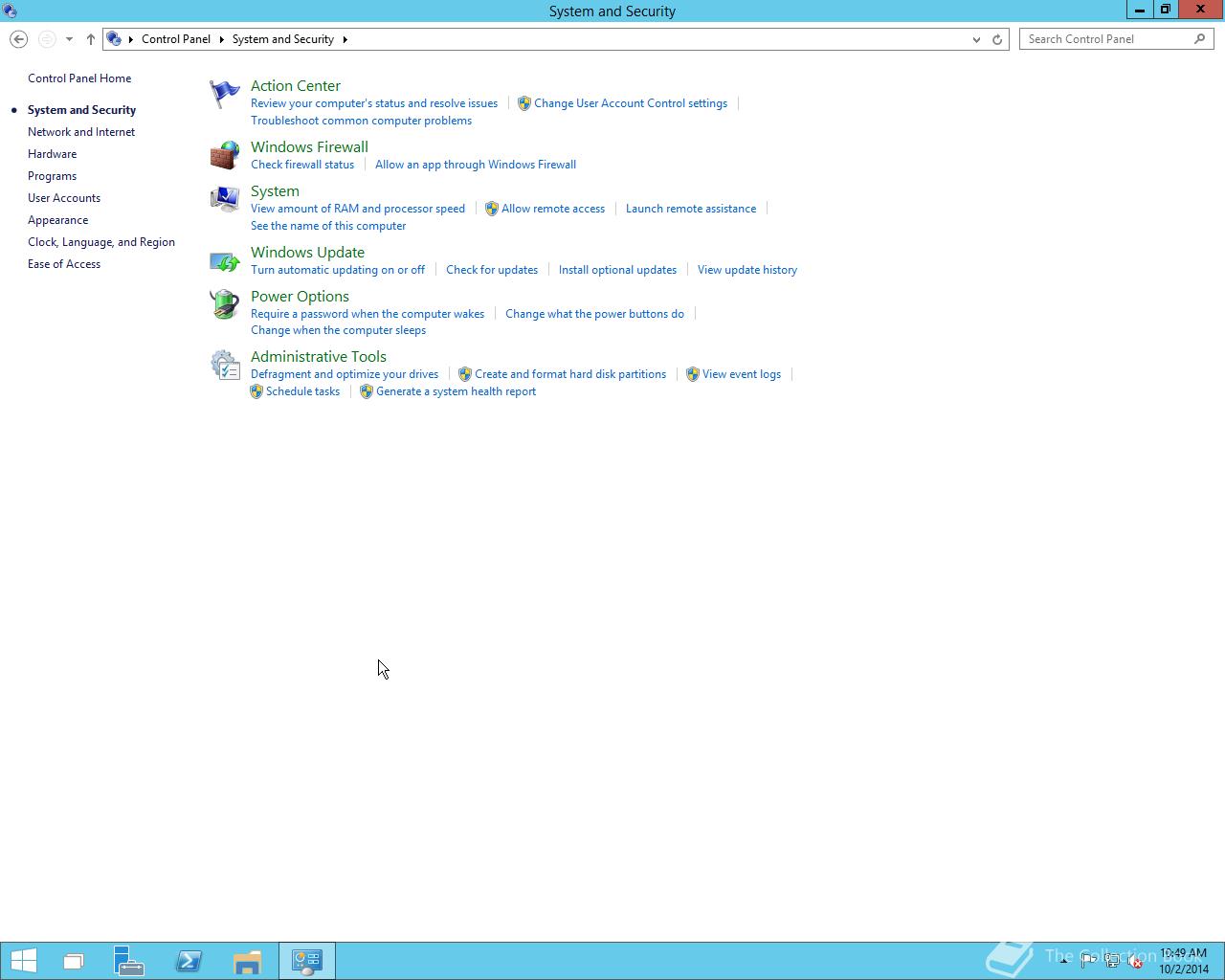Click the Power Options battery icon
The height and width of the screenshot is (980, 1225).
(225, 304)
